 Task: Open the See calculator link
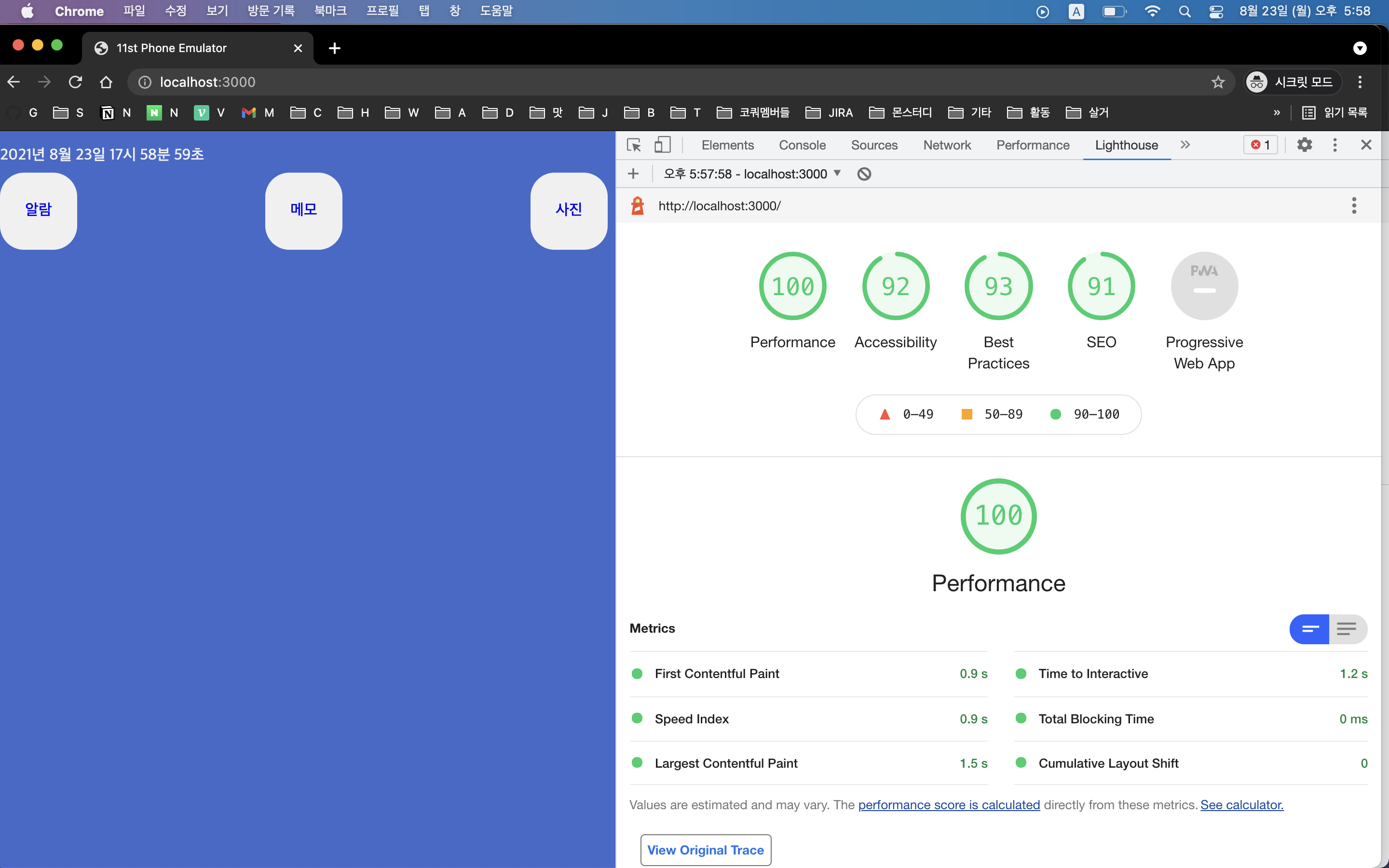pyautogui.click(x=1241, y=805)
